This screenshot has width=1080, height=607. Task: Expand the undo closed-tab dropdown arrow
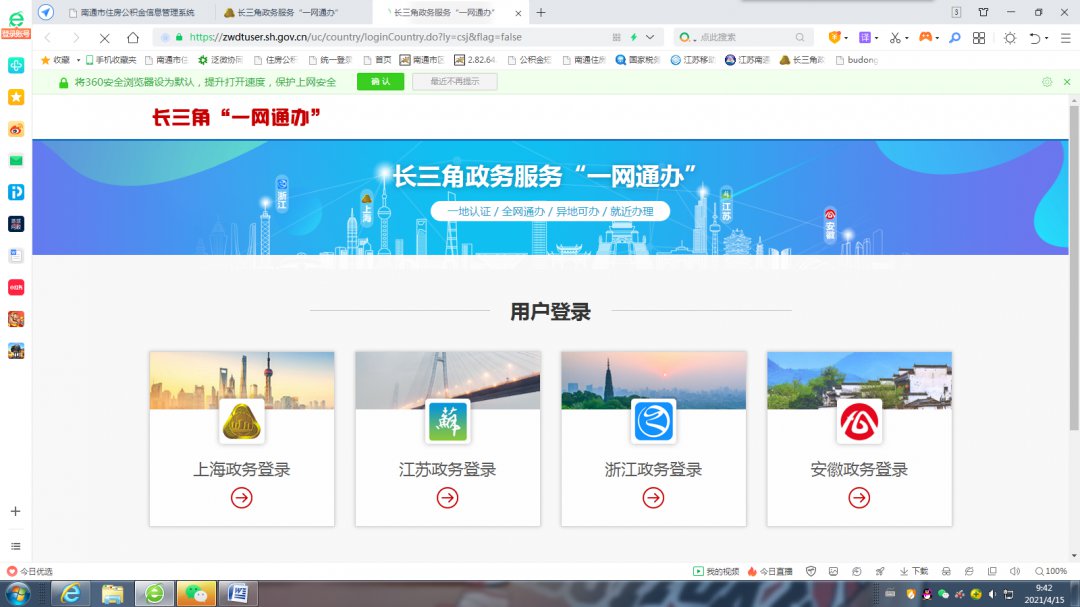[x=1046, y=38]
